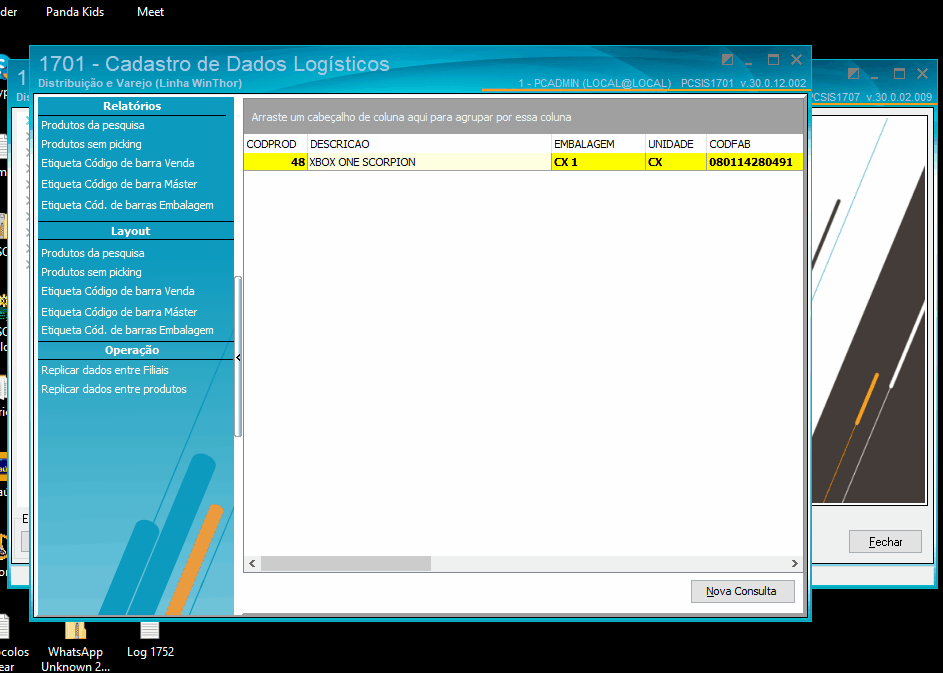The image size is (943, 673).
Task: Open Etiqueta Cód. de barras Embalagem under Relatórios
Action: (x=127, y=205)
